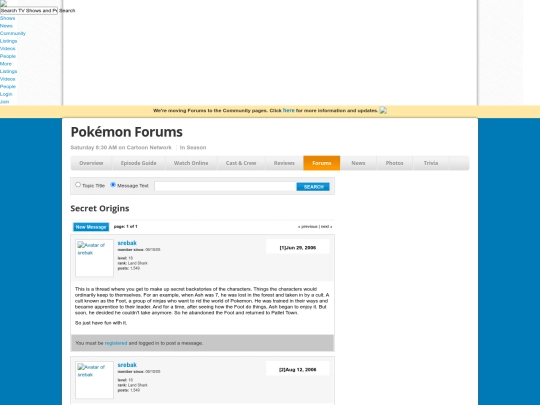Click the '[2]Aug 12, 2006' post date
Viewport: 540px width, 405px height.
[x=298, y=370]
